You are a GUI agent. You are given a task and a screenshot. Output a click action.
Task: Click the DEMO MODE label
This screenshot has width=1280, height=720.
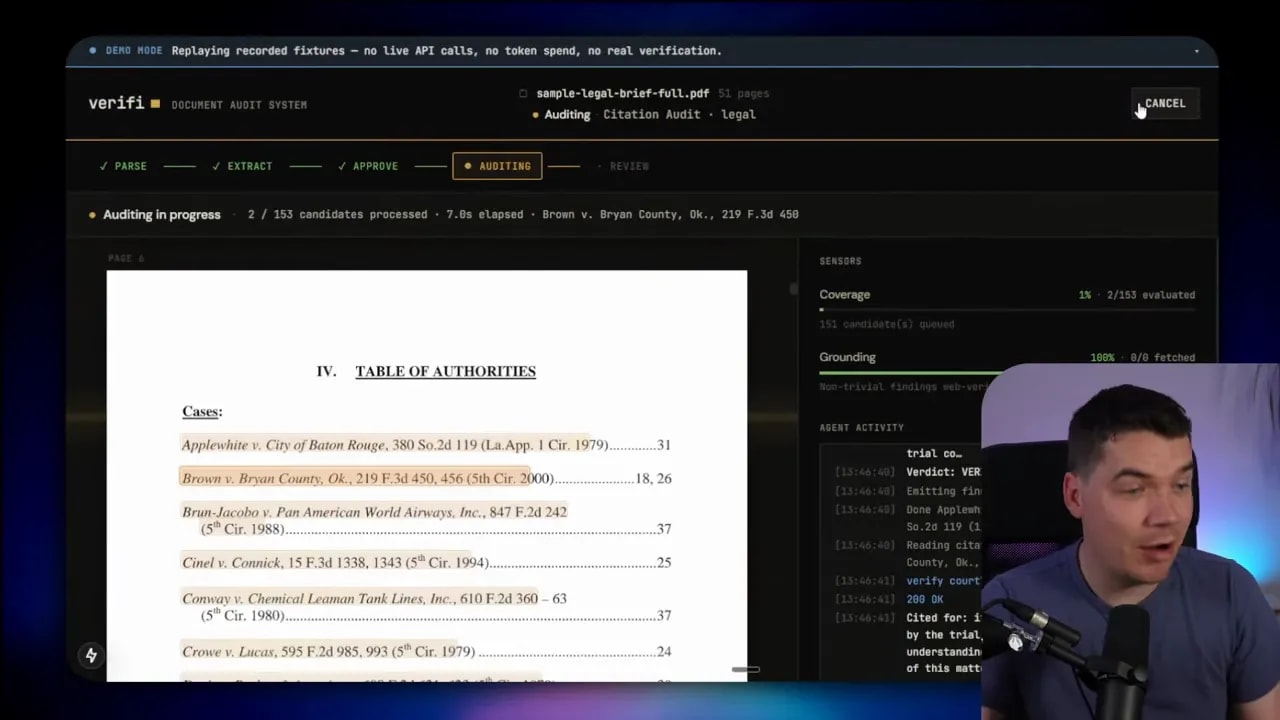coord(134,51)
